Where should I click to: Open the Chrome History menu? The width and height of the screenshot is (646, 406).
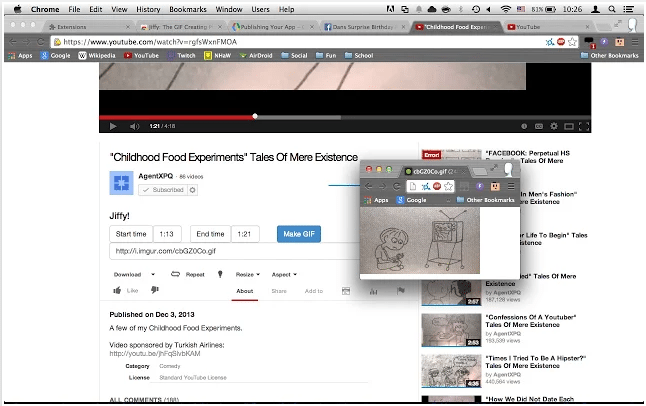148,9
